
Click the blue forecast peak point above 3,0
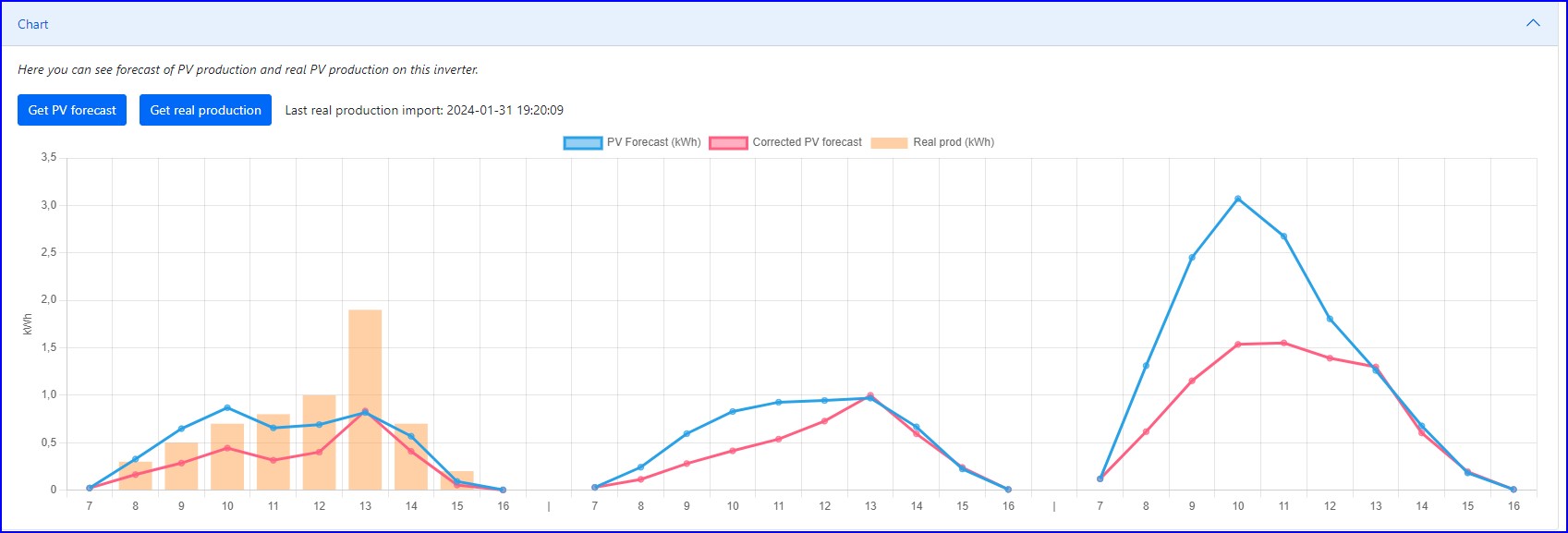pos(1237,199)
